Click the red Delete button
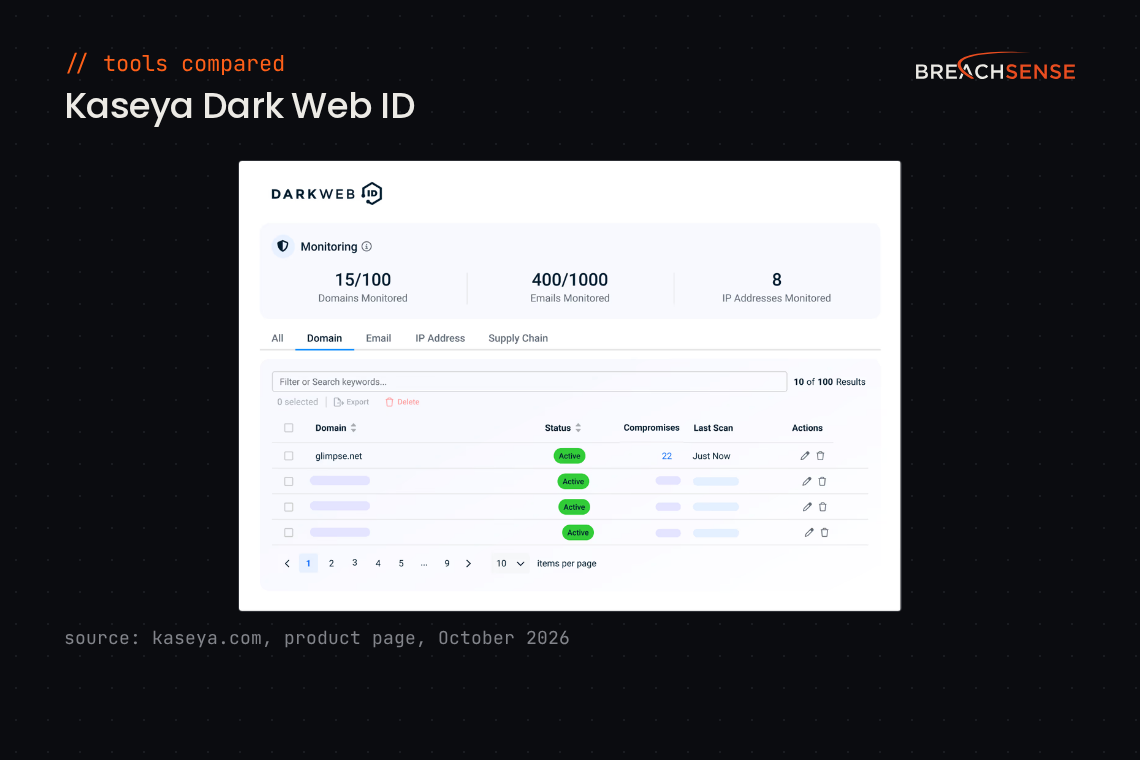This screenshot has width=1140, height=760. click(402, 402)
